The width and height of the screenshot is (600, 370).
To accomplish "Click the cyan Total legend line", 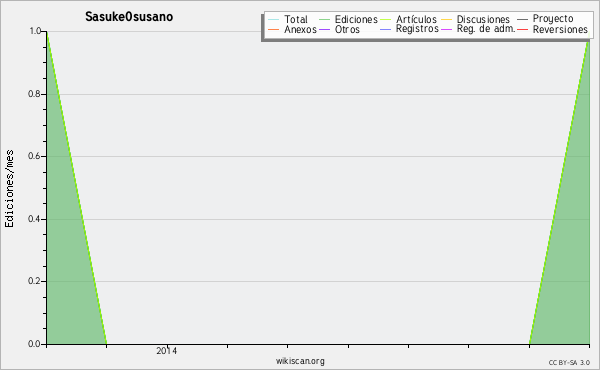I will tap(273, 20).
